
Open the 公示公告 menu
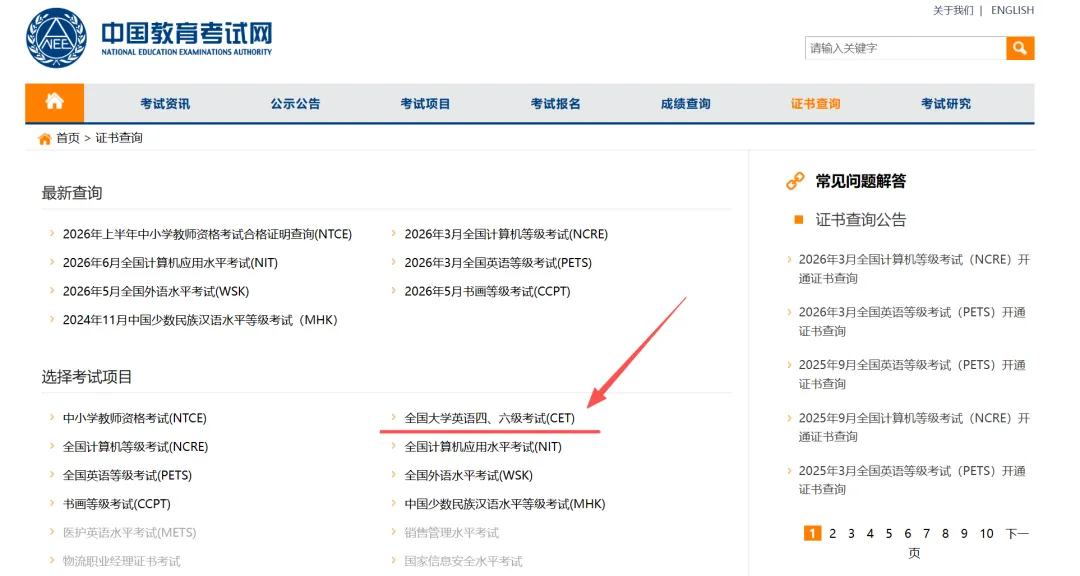tap(295, 103)
